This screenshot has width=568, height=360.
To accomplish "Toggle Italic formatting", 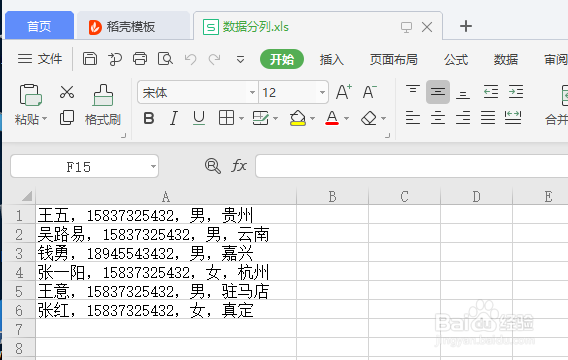I will [174, 118].
